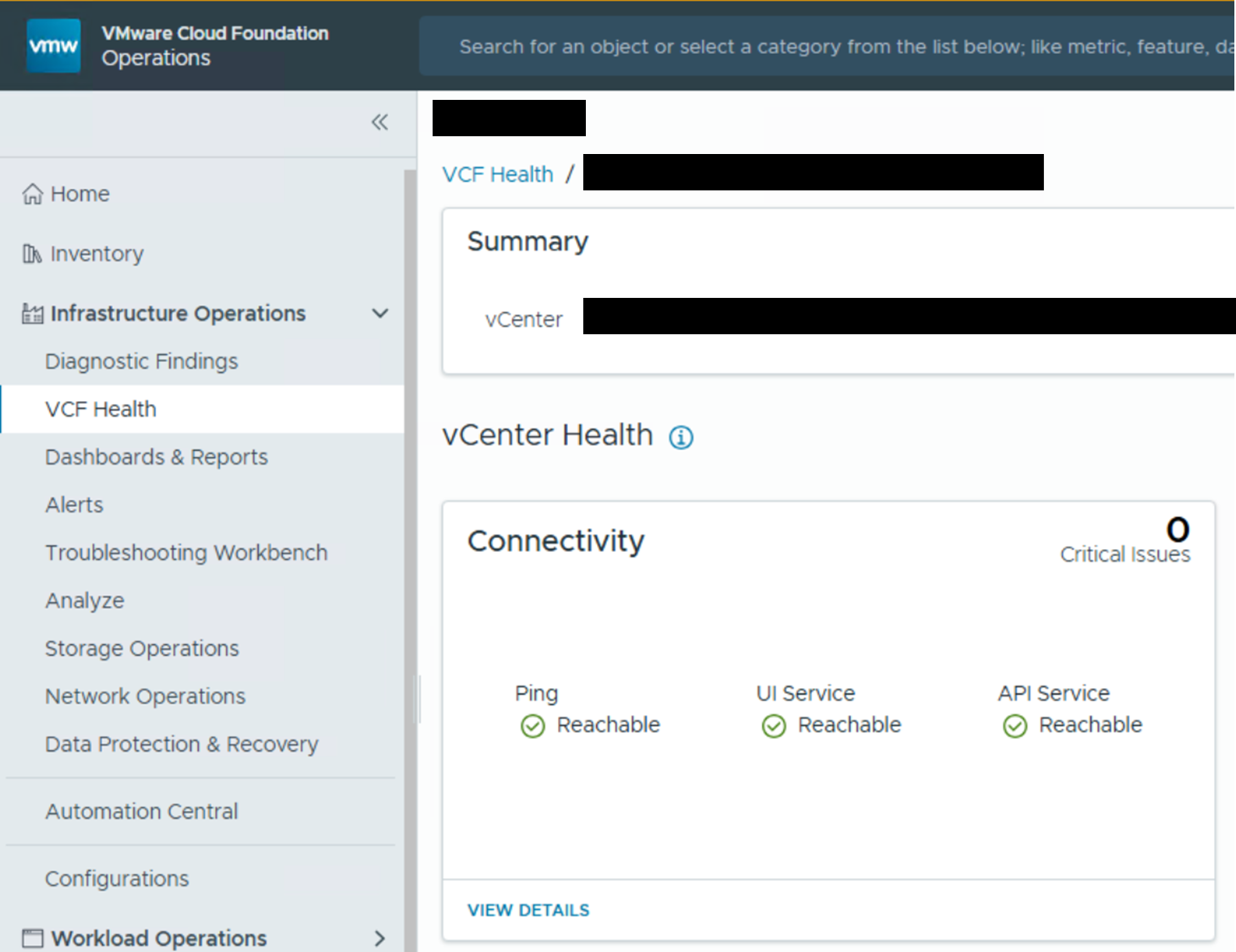1236x952 pixels.
Task: Collapse the left navigation panel
Action: [379, 123]
